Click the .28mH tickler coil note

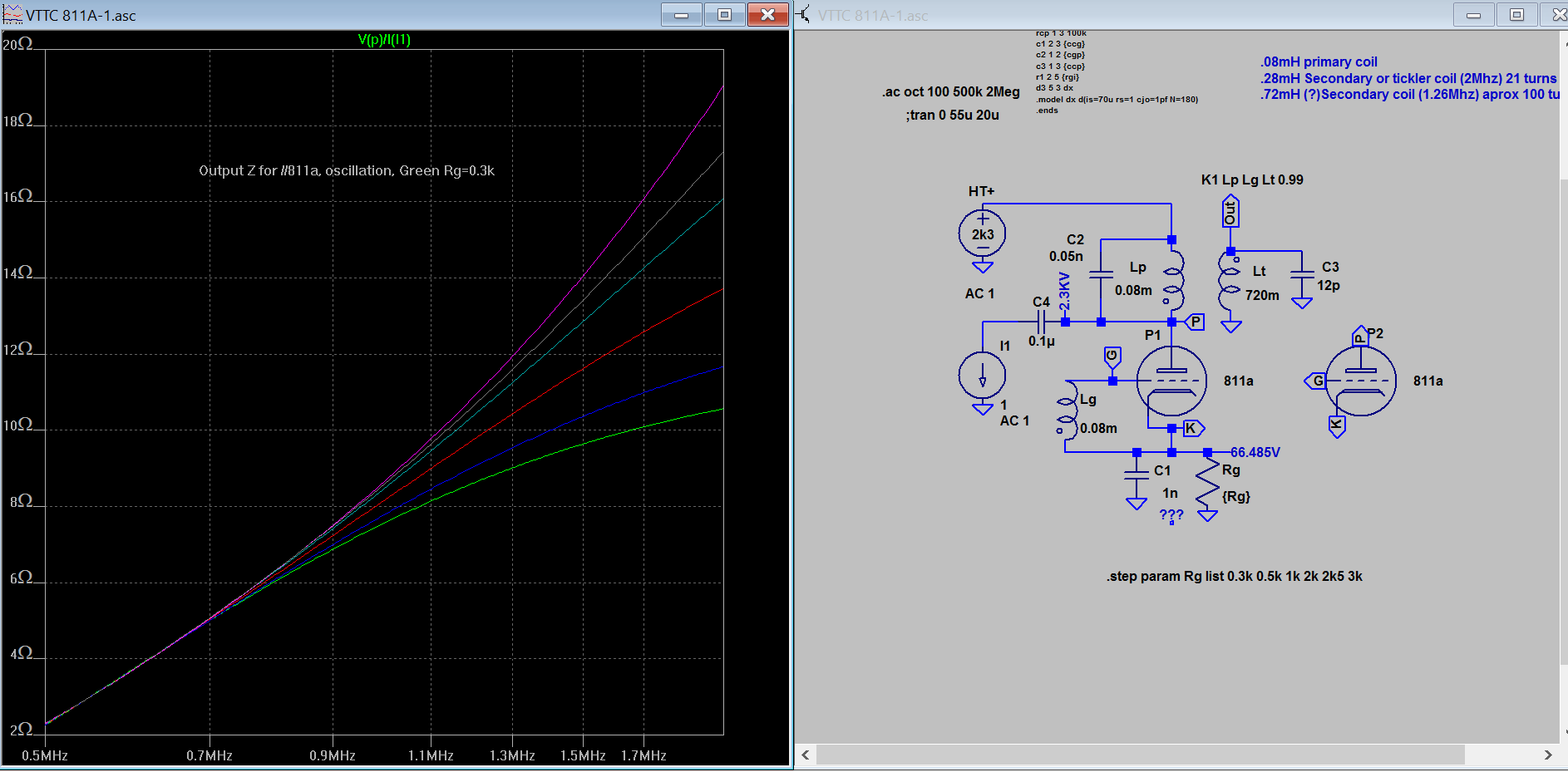tap(1408, 78)
